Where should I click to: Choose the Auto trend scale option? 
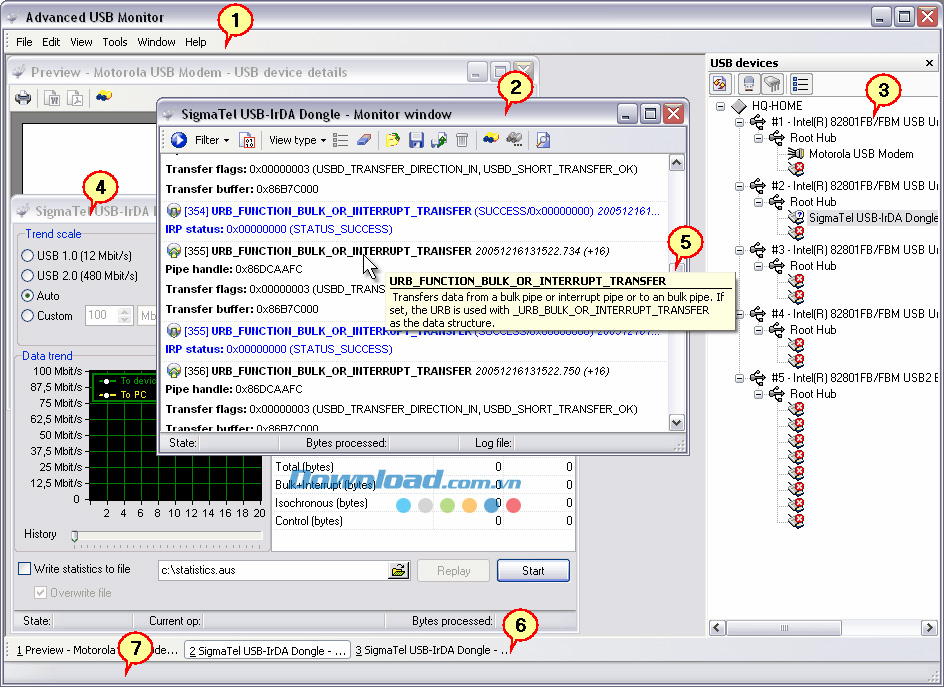[x=40, y=296]
